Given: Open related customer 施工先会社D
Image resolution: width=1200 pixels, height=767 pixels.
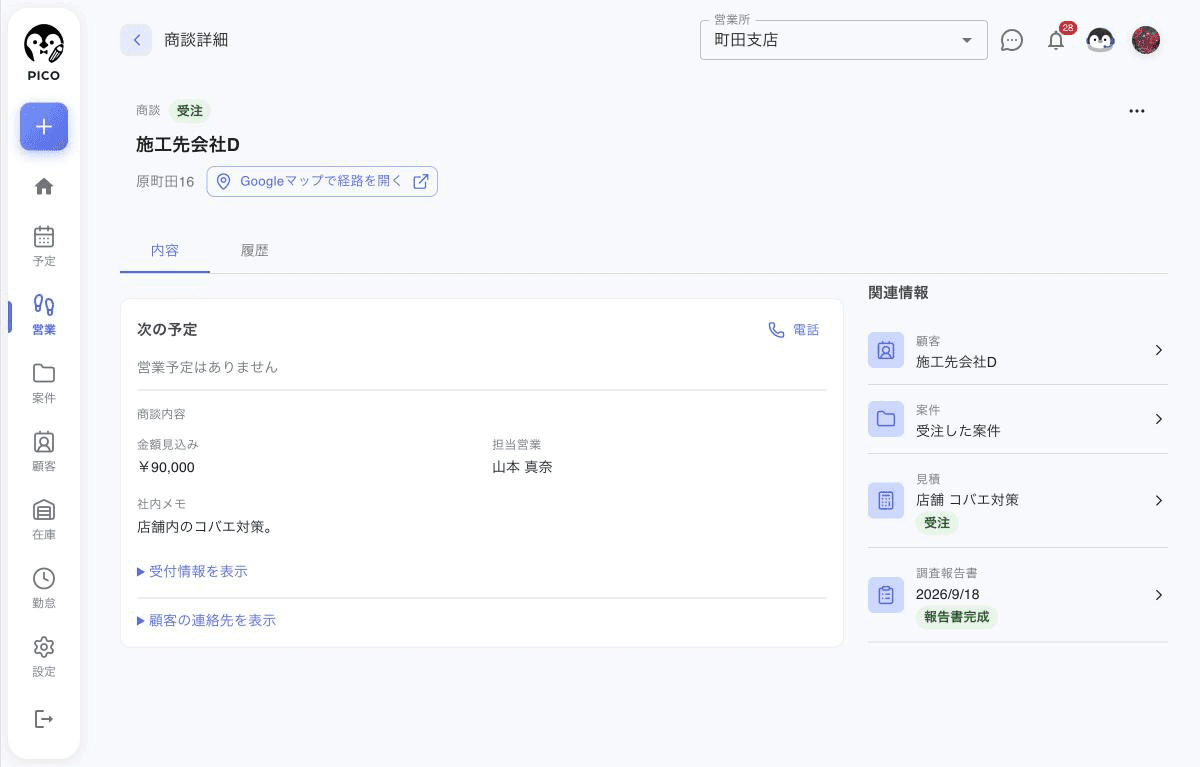Looking at the screenshot, I should click(1017, 350).
